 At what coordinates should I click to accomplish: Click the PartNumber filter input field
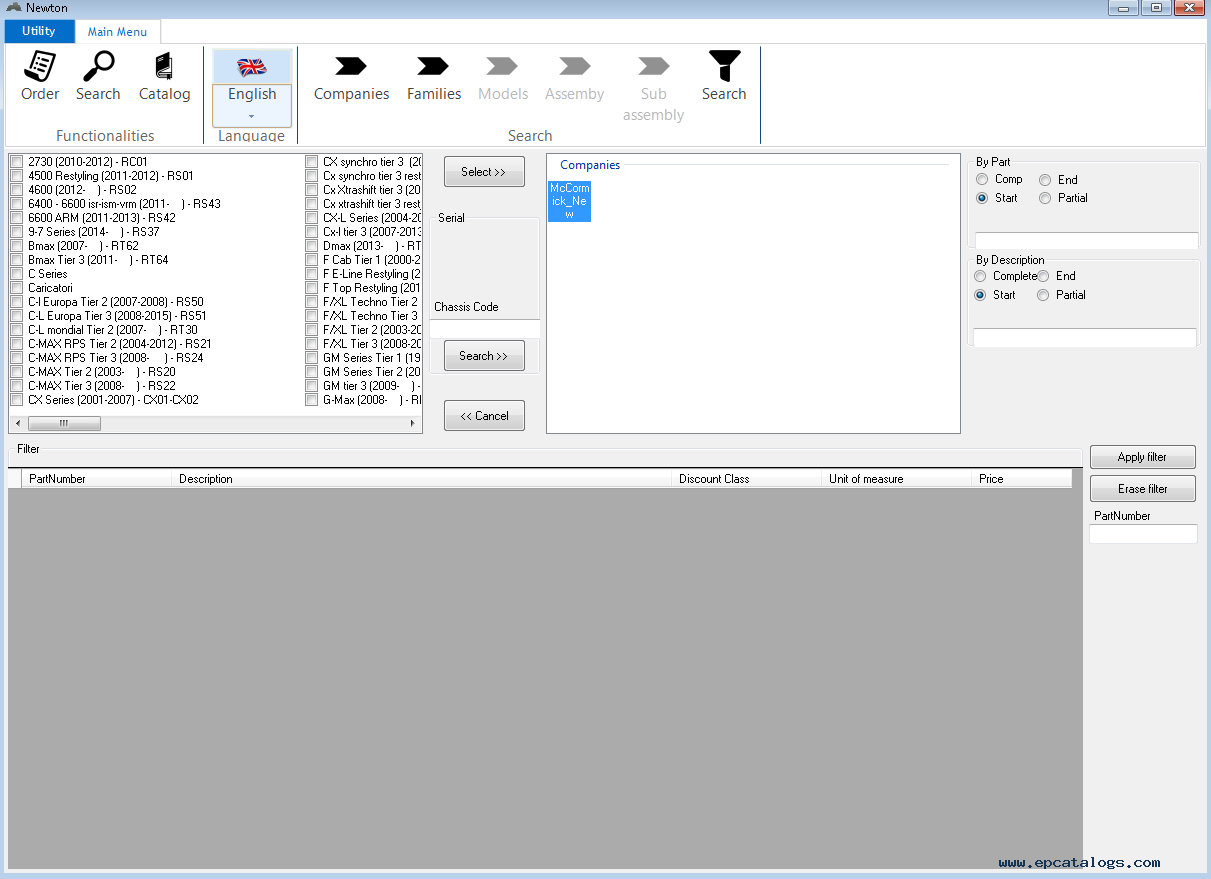pos(1142,535)
